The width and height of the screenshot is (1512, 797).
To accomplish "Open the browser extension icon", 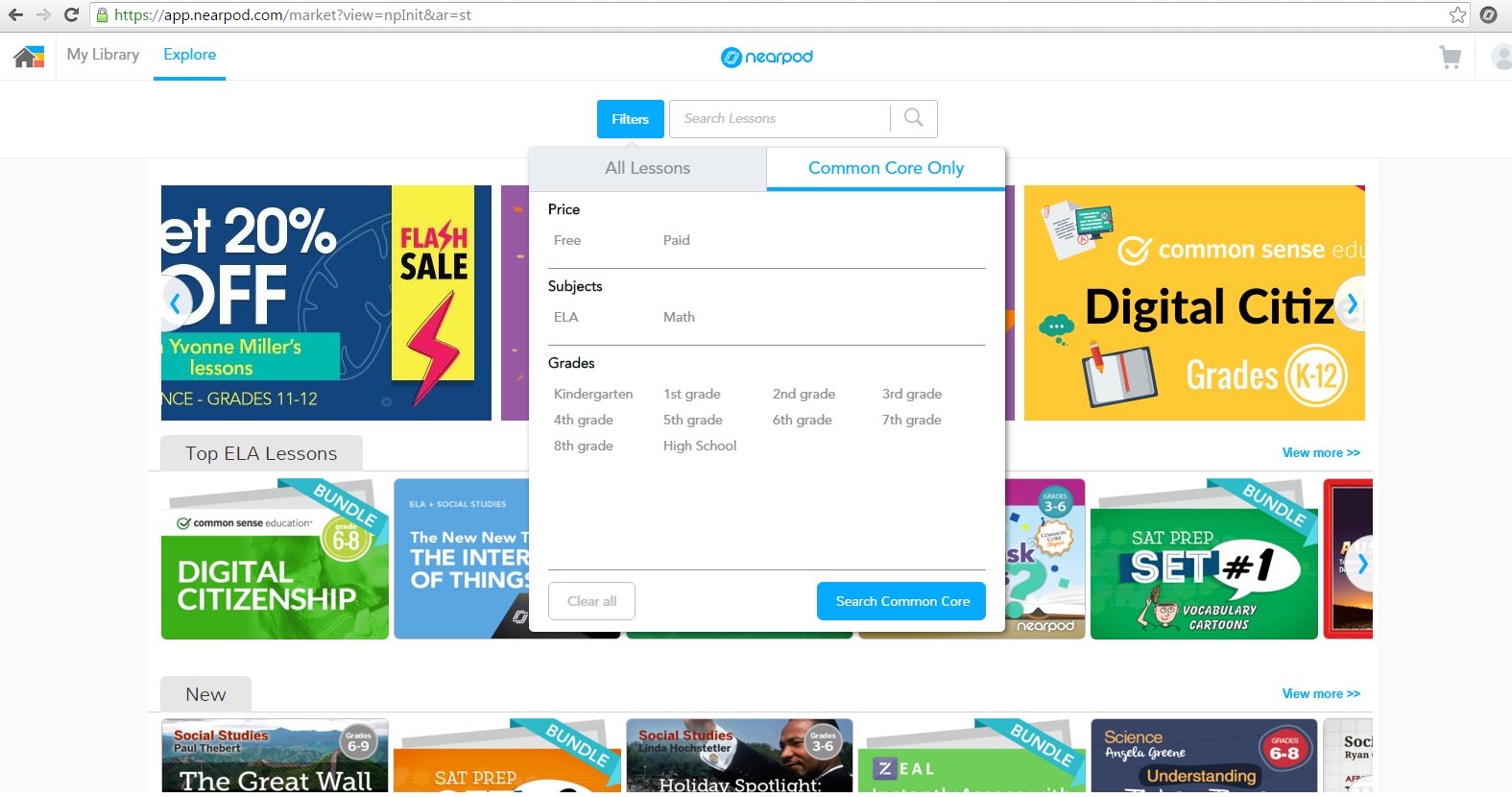I will pyautogui.click(x=1488, y=14).
